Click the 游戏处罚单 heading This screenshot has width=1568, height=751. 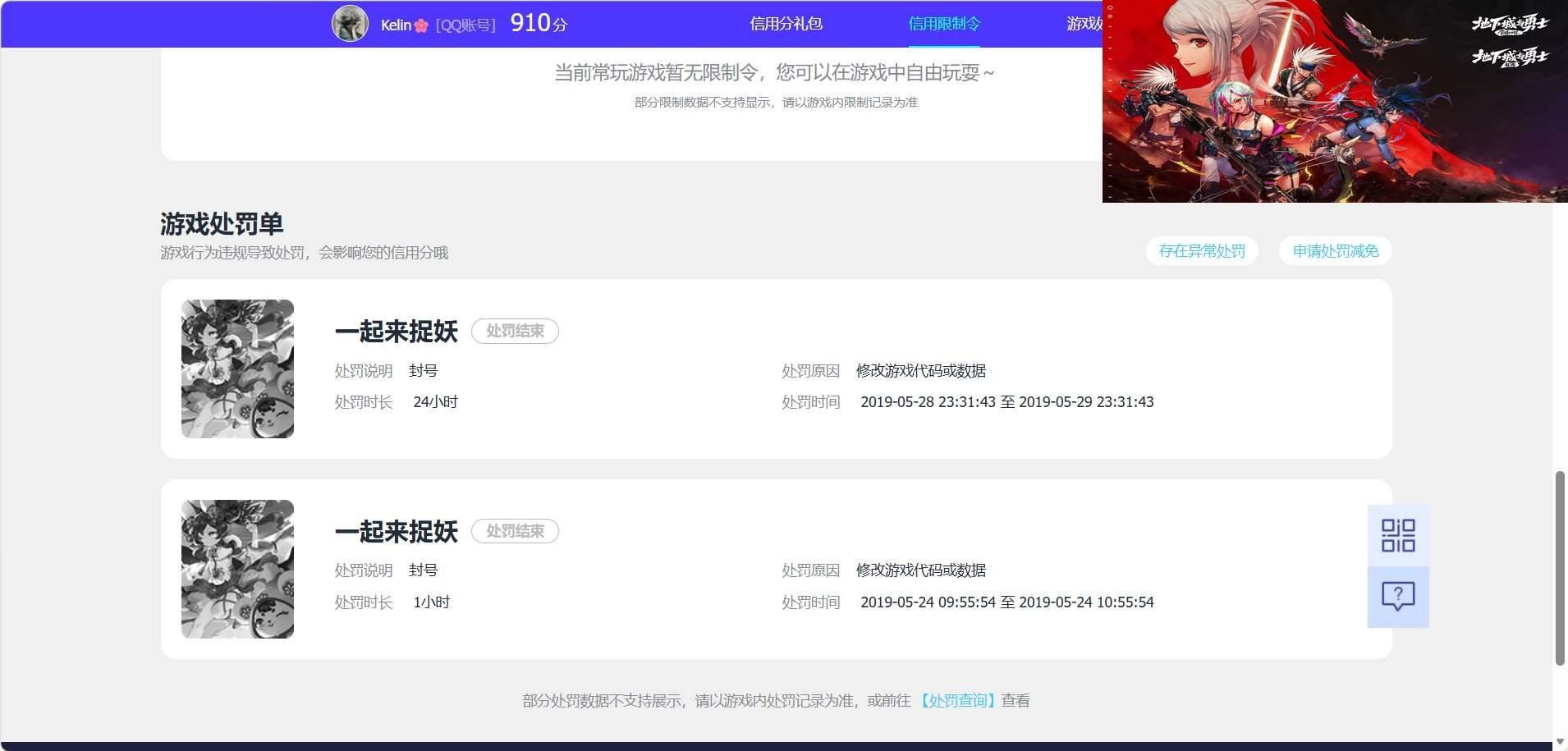coord(222,223)
